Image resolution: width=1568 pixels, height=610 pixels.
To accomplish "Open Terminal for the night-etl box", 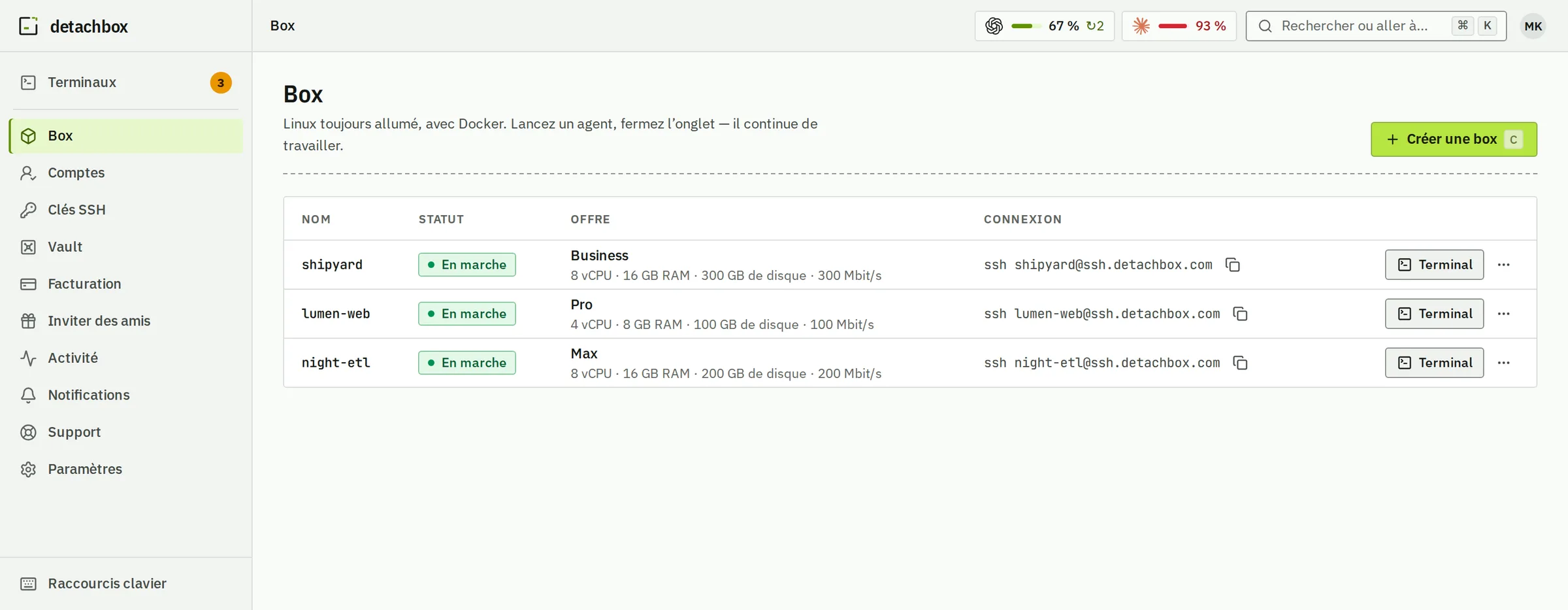I will point(1434,363).
